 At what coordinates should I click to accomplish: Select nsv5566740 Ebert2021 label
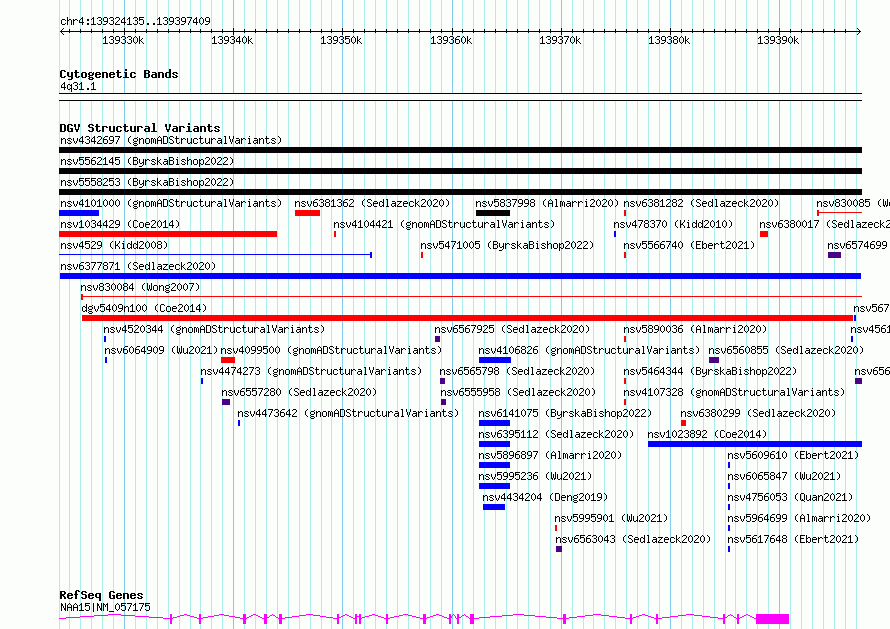point(690,245)
